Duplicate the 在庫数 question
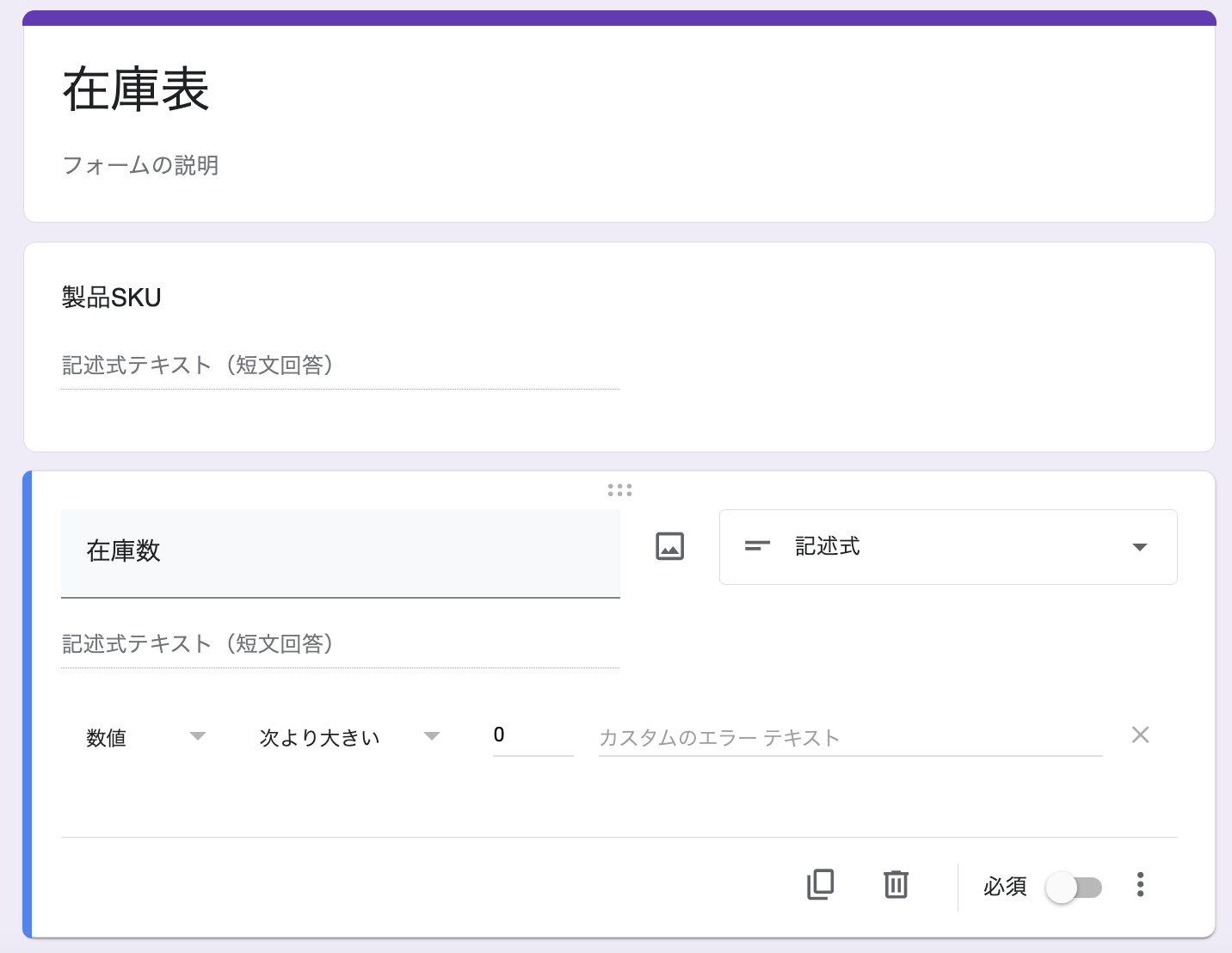The height and width of the screenshot is (953, 1232). click(x=821, y=884)
